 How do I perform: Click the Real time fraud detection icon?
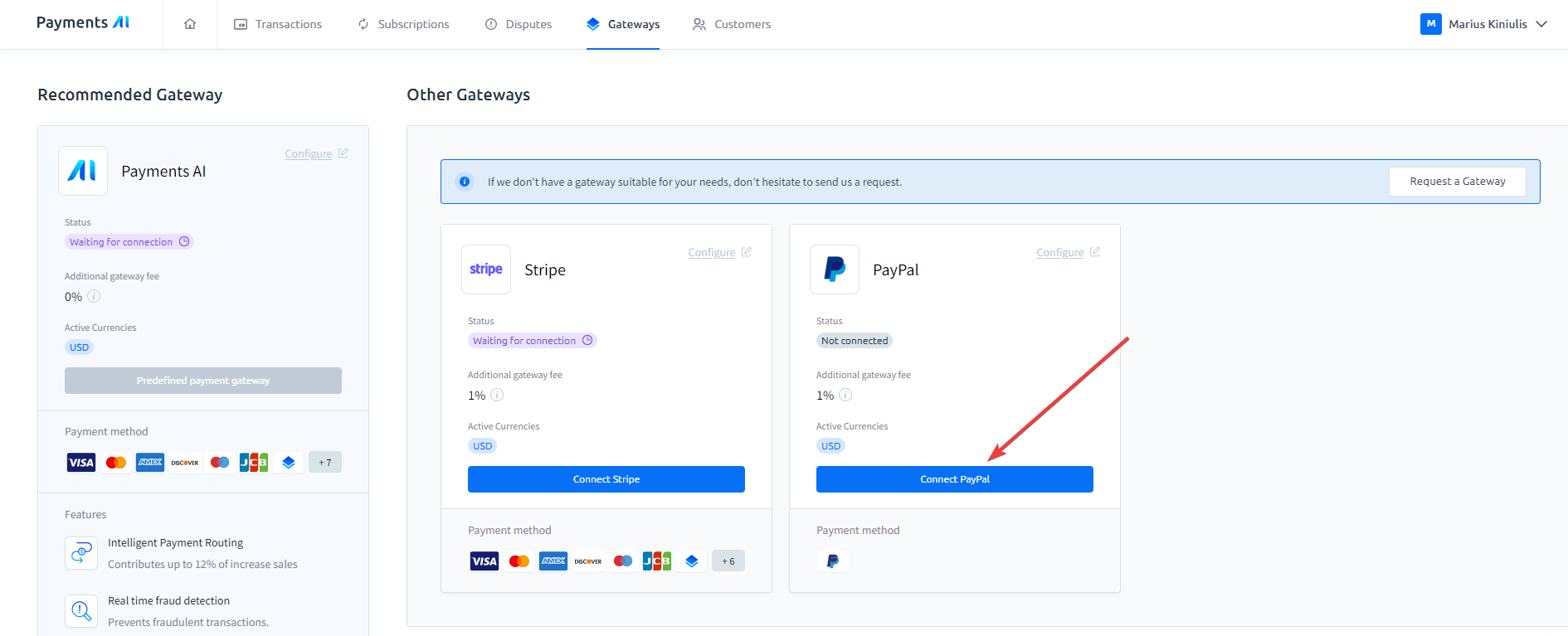[81, 611]
